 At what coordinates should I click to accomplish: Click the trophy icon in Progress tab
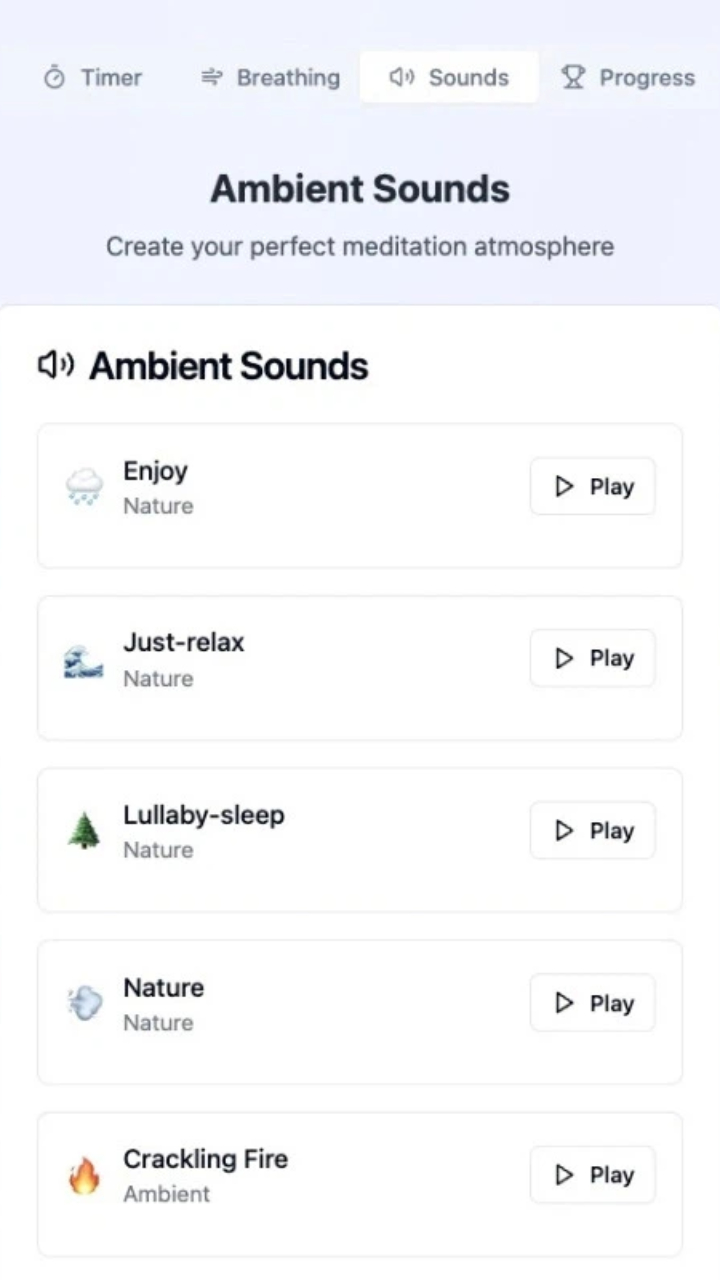click(x=573, y=78)
